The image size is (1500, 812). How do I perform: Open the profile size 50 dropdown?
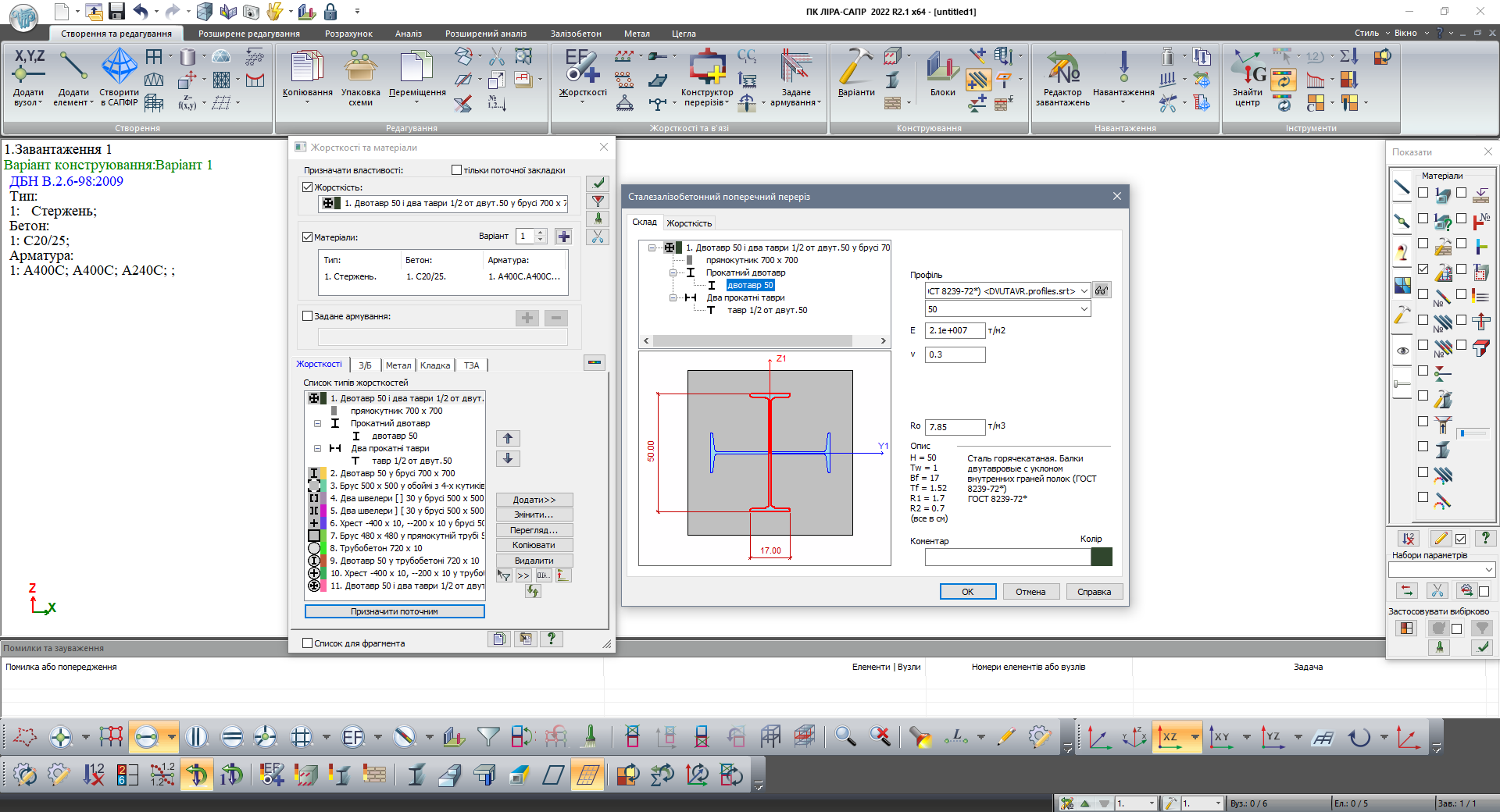[1084, 309]
